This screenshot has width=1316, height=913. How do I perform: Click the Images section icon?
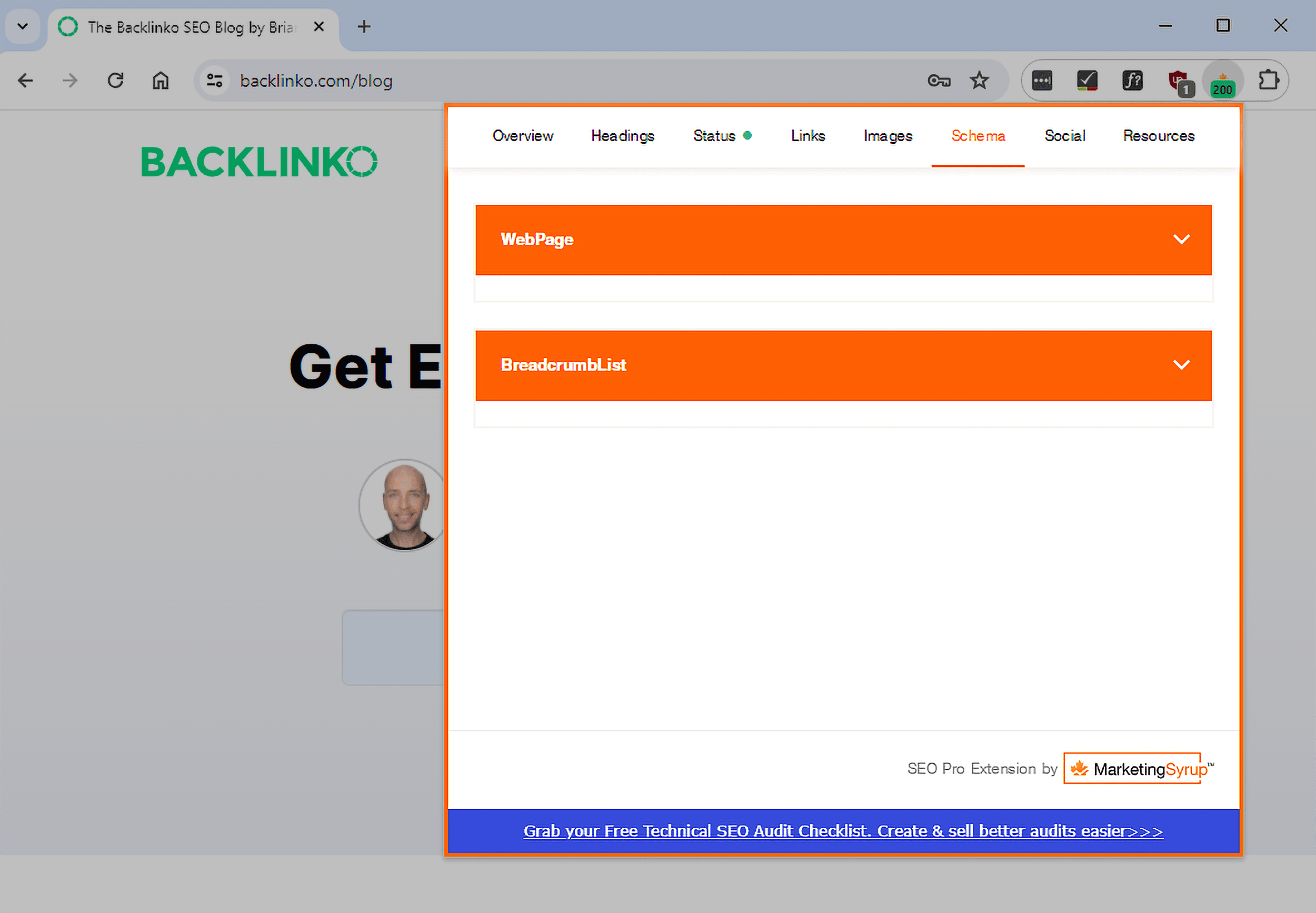[887, 135]
